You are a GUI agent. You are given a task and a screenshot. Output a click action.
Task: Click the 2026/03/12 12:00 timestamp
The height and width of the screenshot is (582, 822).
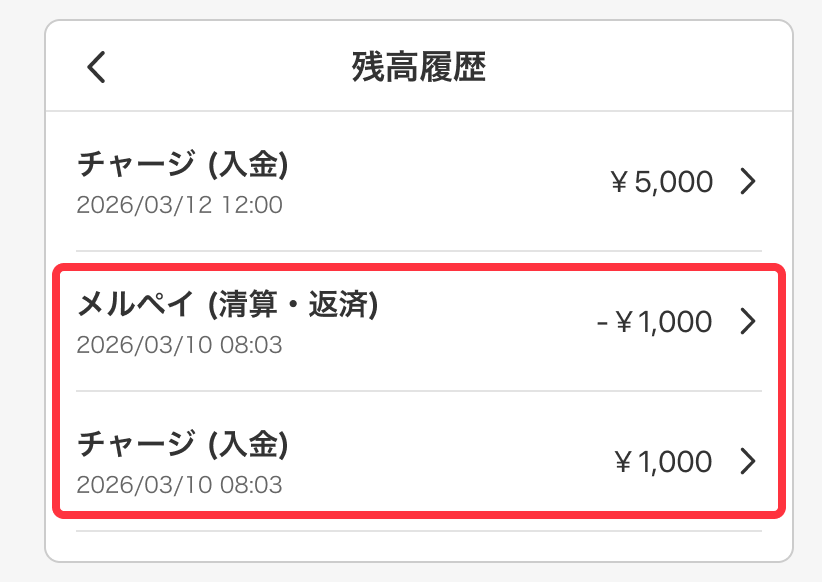[x=180, y=206]
